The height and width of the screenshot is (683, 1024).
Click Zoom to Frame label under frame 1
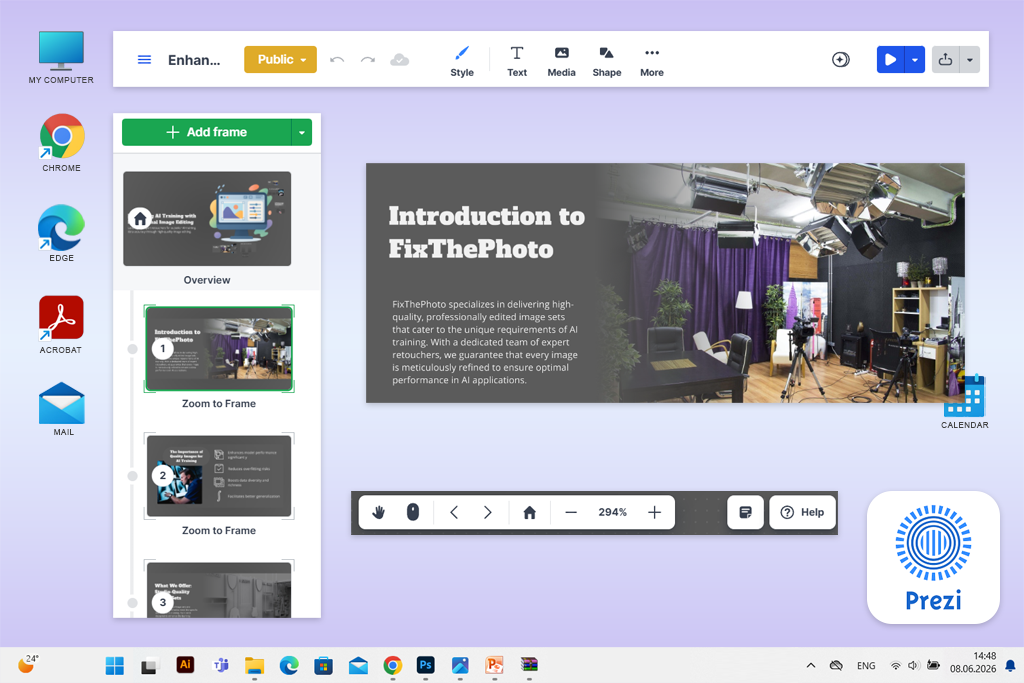(219, 404)
